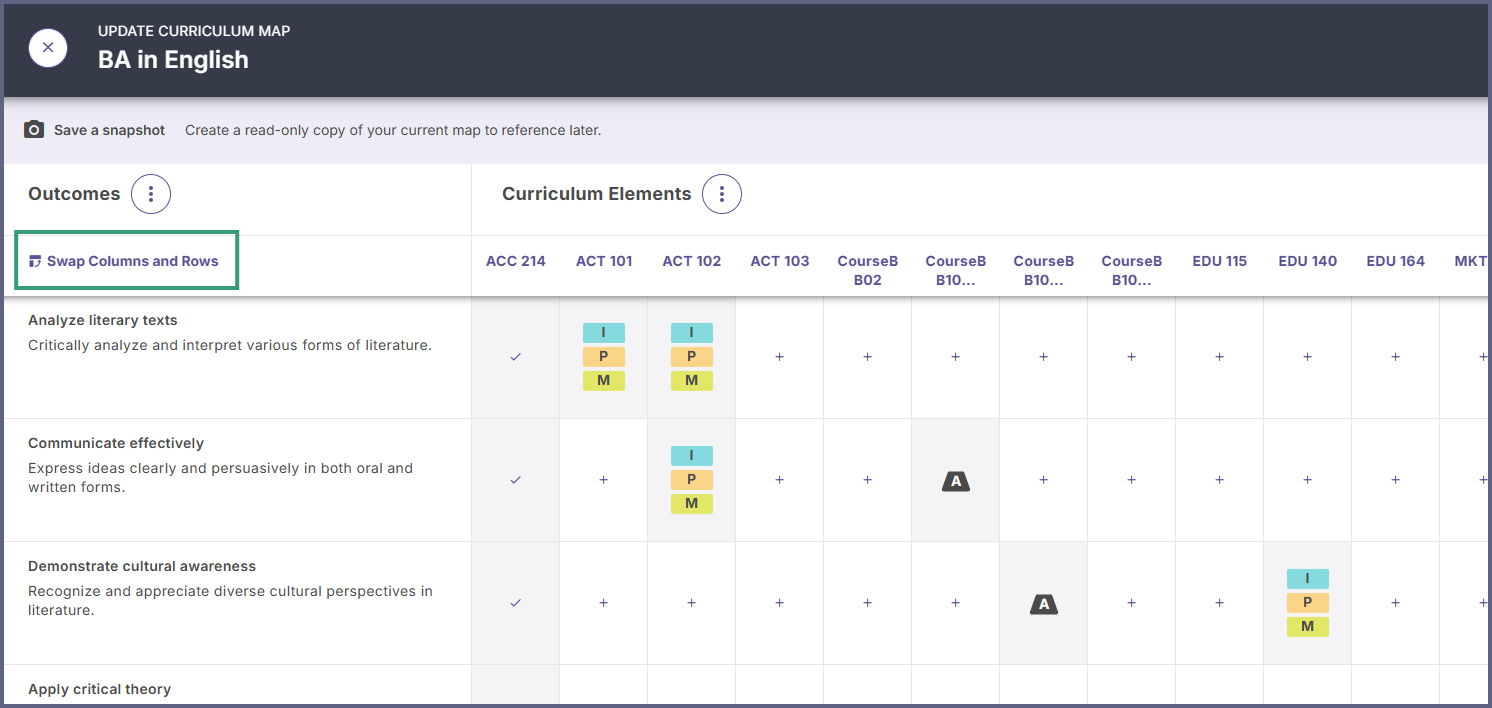The width and height of the screenshot is (1492, 708).
Task: Click the Apply critical theory outcome title
Action: point(100,690)
